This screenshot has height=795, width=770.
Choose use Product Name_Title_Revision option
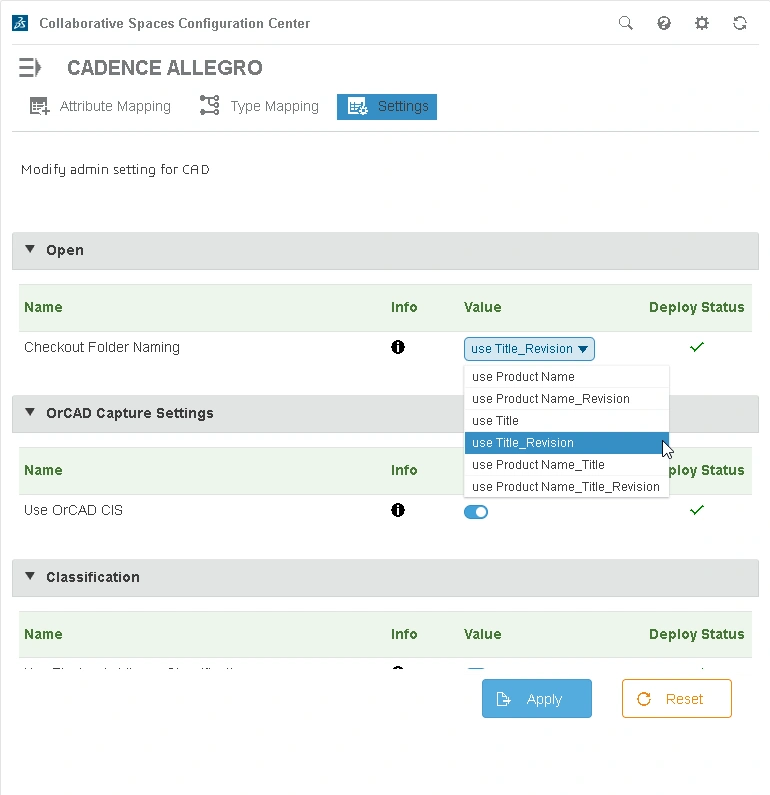pos(566,487)
